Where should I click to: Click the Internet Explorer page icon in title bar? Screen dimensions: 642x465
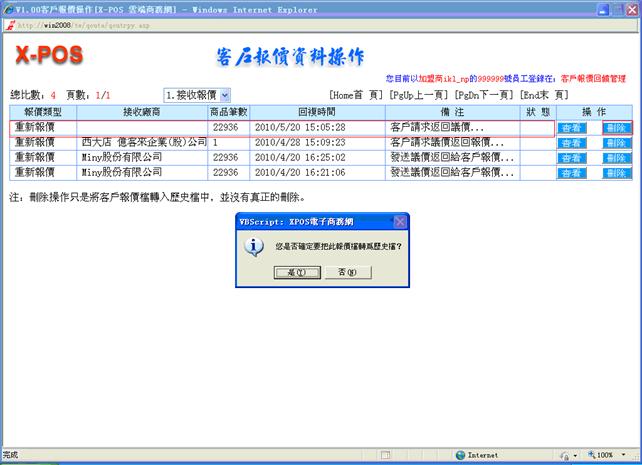click(8, 8)
